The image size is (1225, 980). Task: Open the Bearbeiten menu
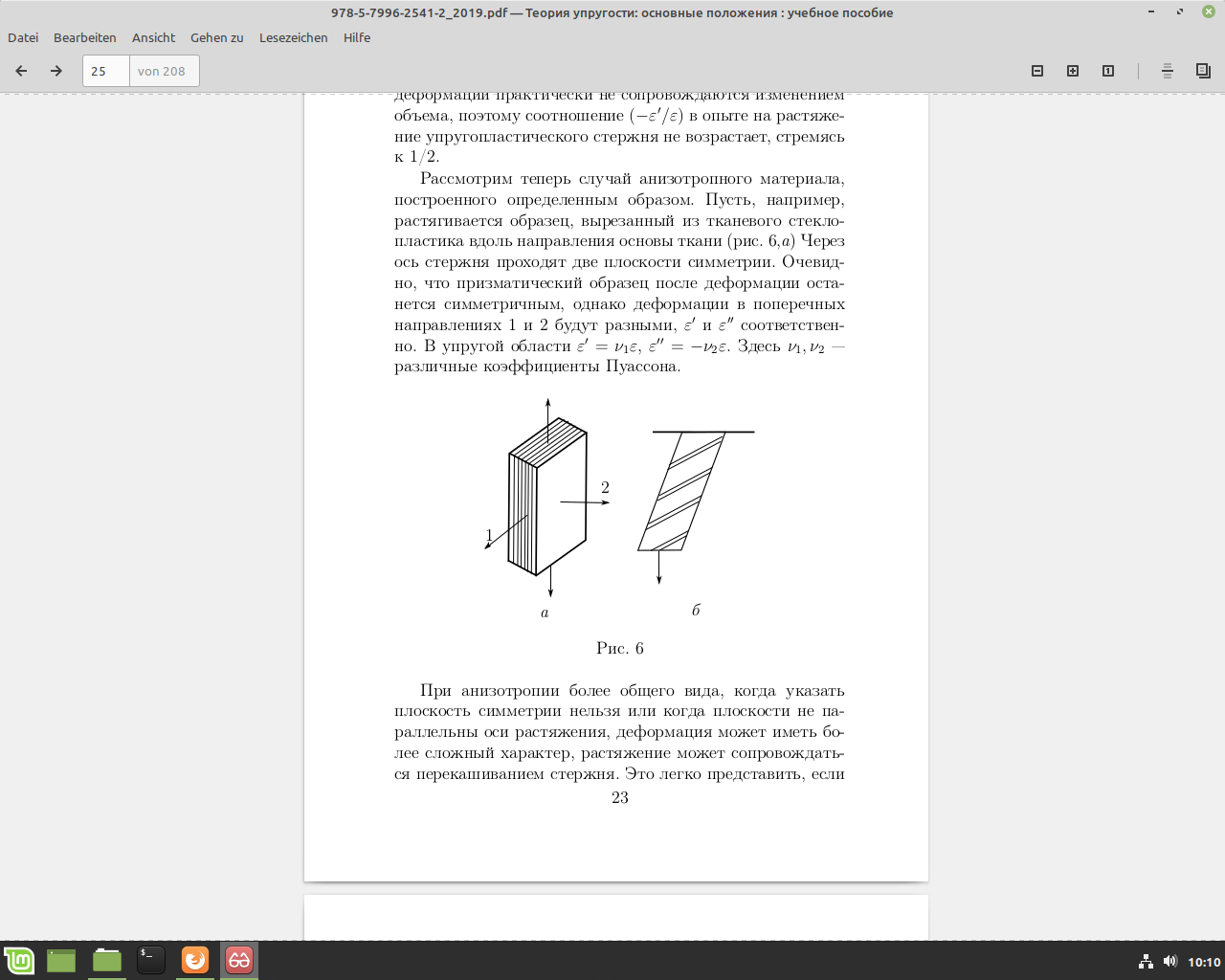click(85, 37)
